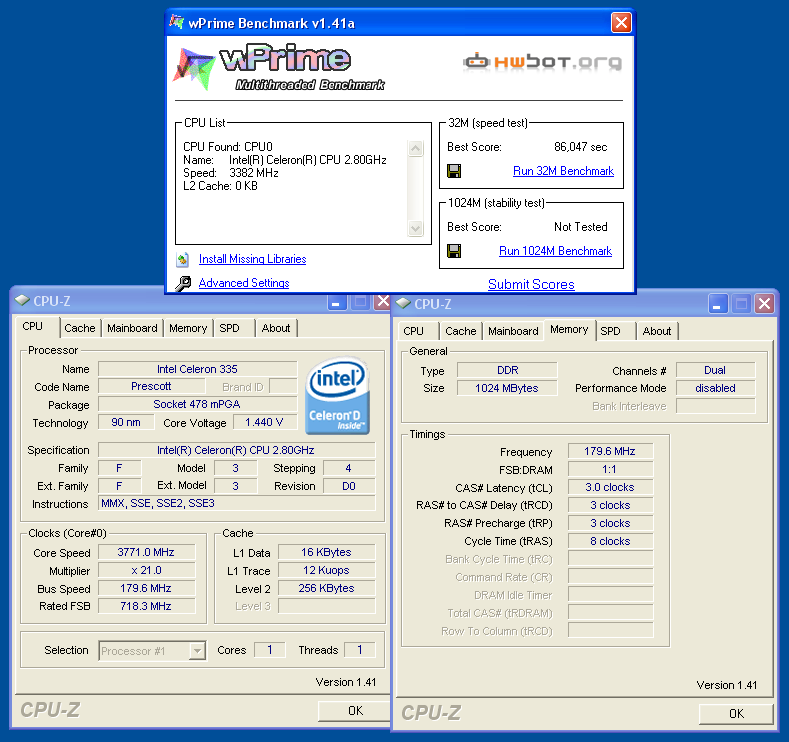The height and width of the screenshot is (742, 789).
Task: Switch to Mainboard tab in left CPU-Z
Action: (132, 328)
